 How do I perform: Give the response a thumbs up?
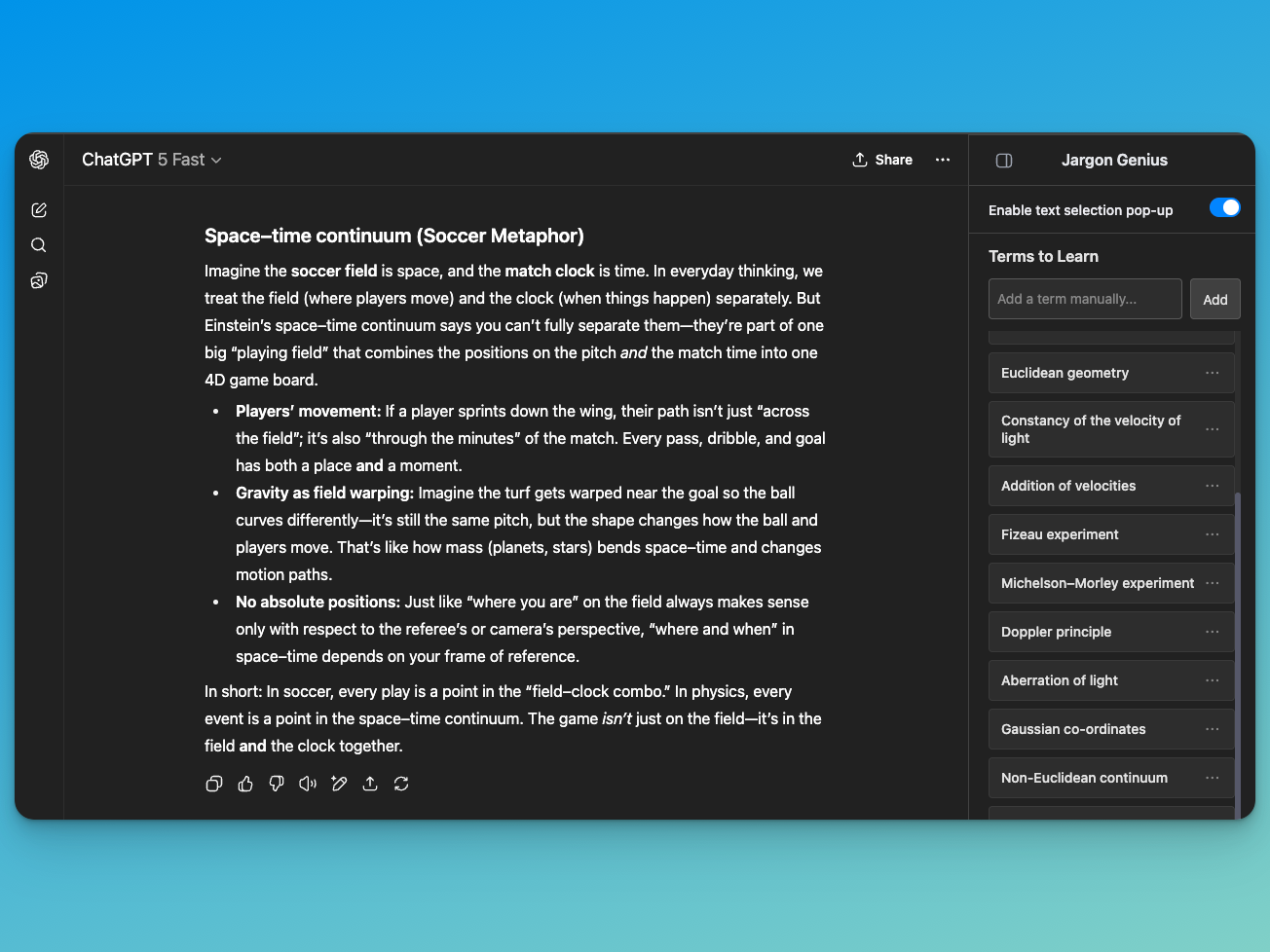245,784
